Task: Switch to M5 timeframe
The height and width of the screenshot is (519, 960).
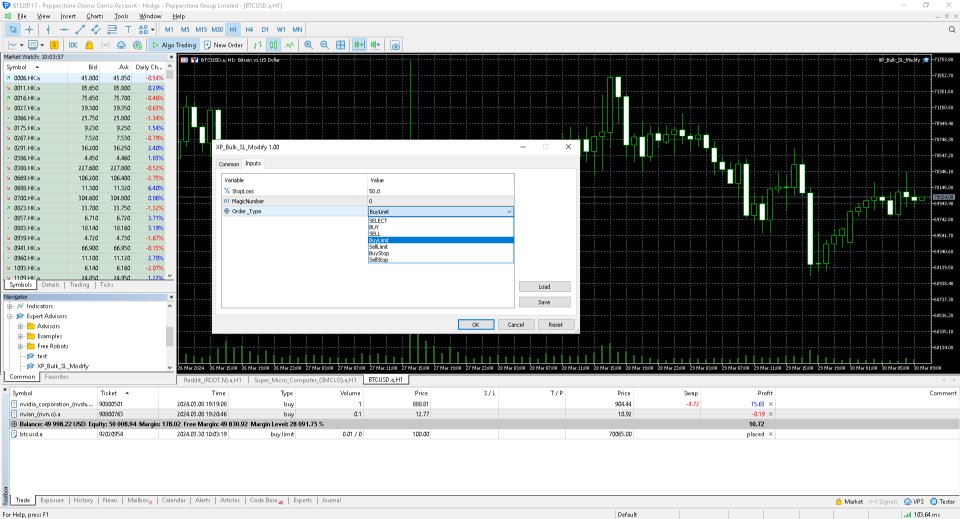Action: pyautogui.click(x=185, y=29)
